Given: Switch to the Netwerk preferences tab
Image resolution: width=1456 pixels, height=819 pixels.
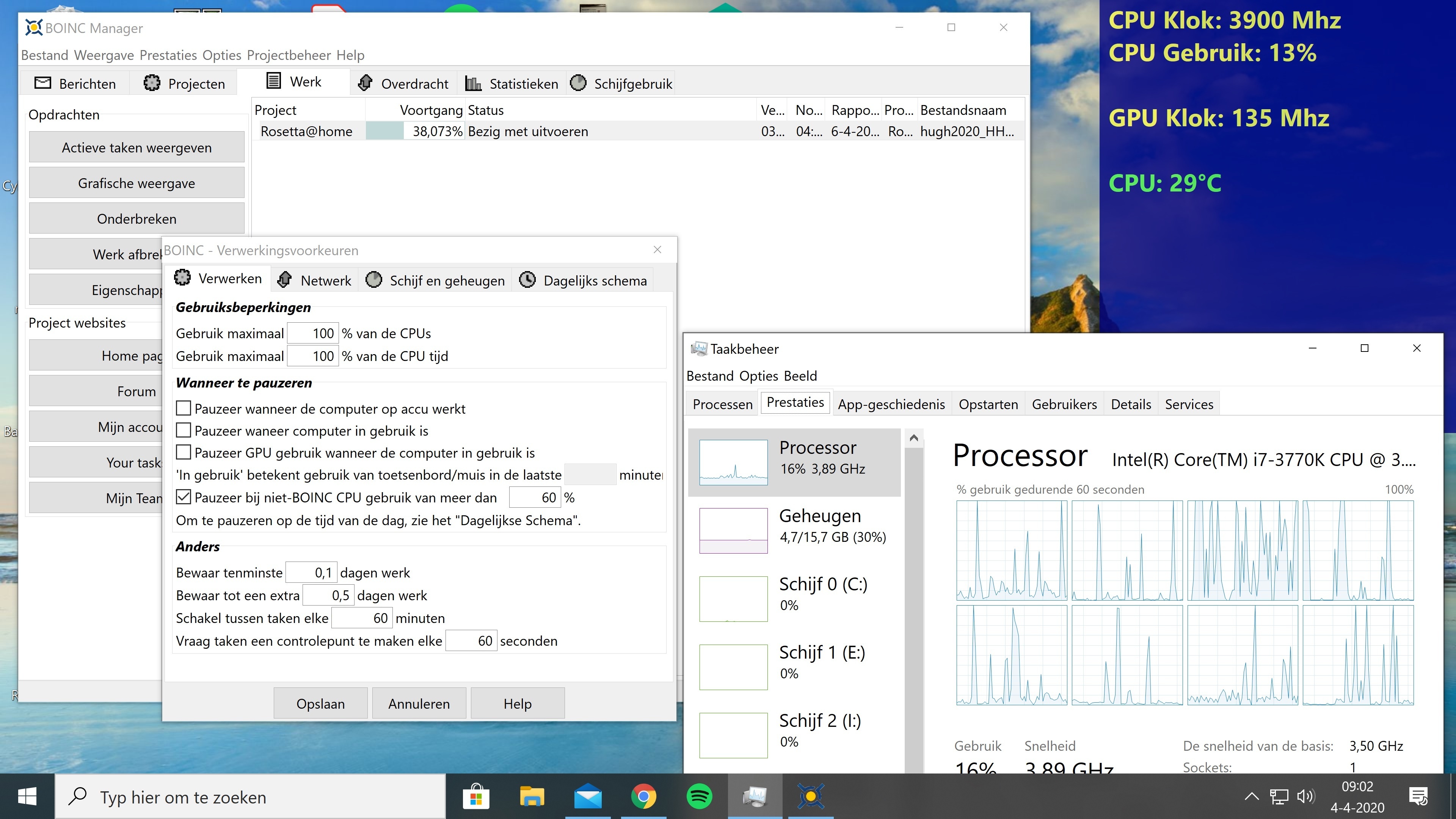Looking at the screenshot, I should [x=315, y=280].
